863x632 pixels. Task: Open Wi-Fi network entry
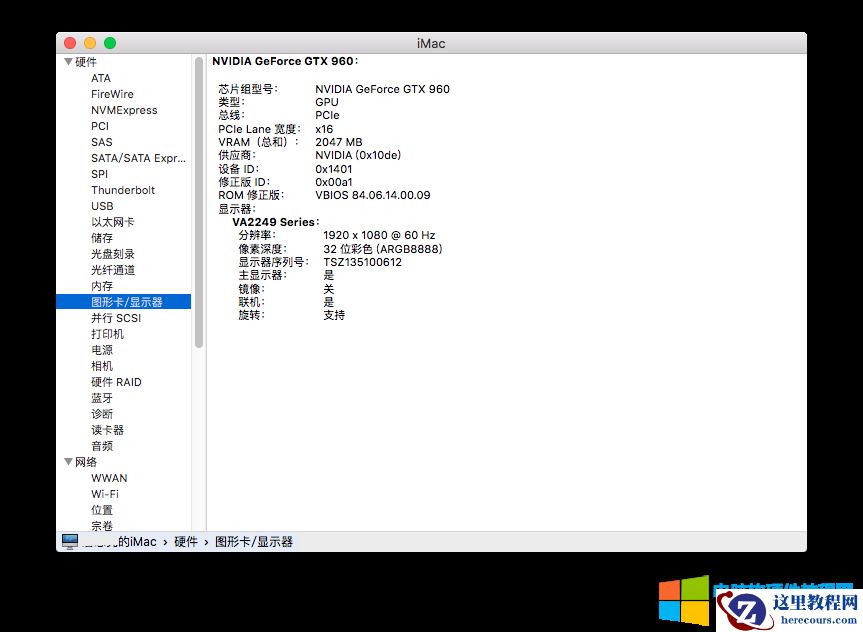105,494
